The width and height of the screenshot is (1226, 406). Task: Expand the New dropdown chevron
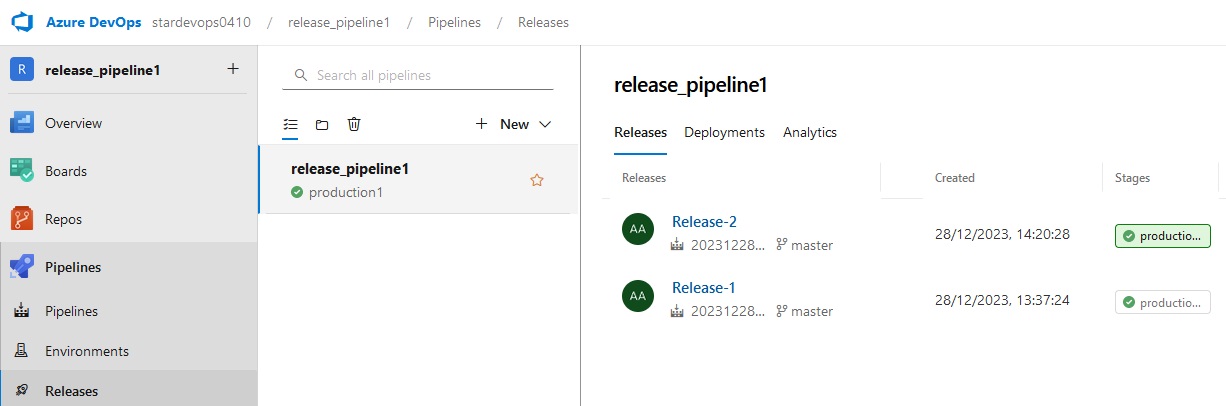click(x=545, y=124)
